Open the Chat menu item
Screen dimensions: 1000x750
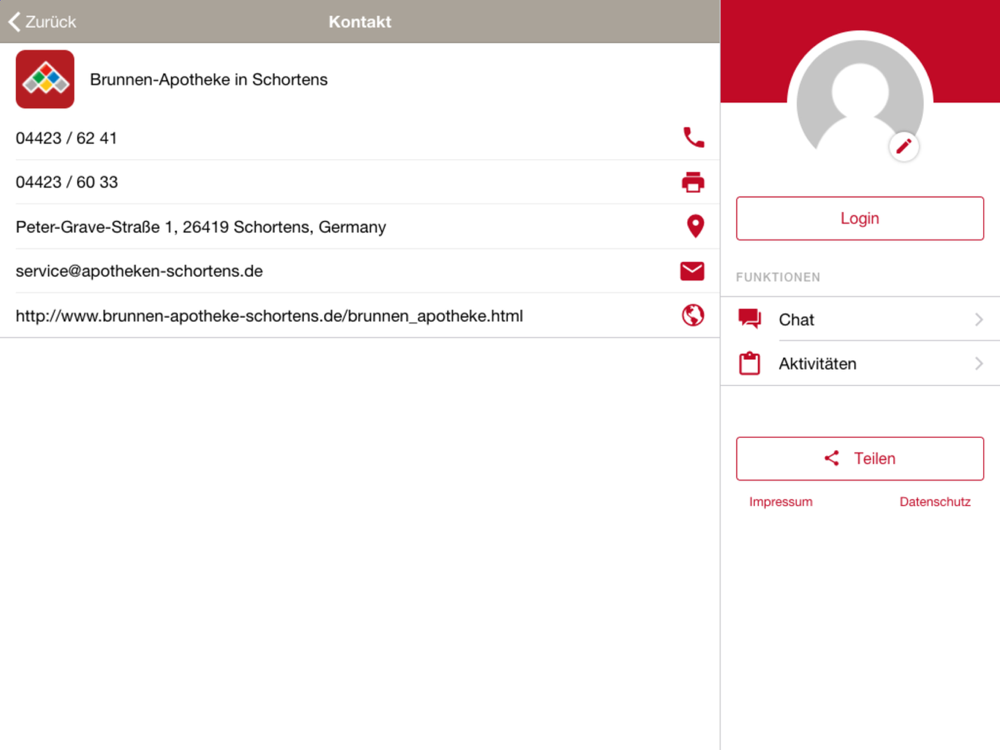[x=860, y=319]
